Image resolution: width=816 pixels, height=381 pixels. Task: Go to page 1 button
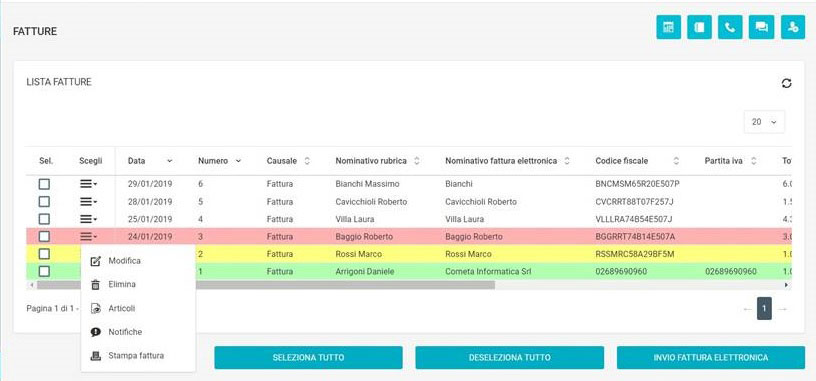(x=764, y=309)
